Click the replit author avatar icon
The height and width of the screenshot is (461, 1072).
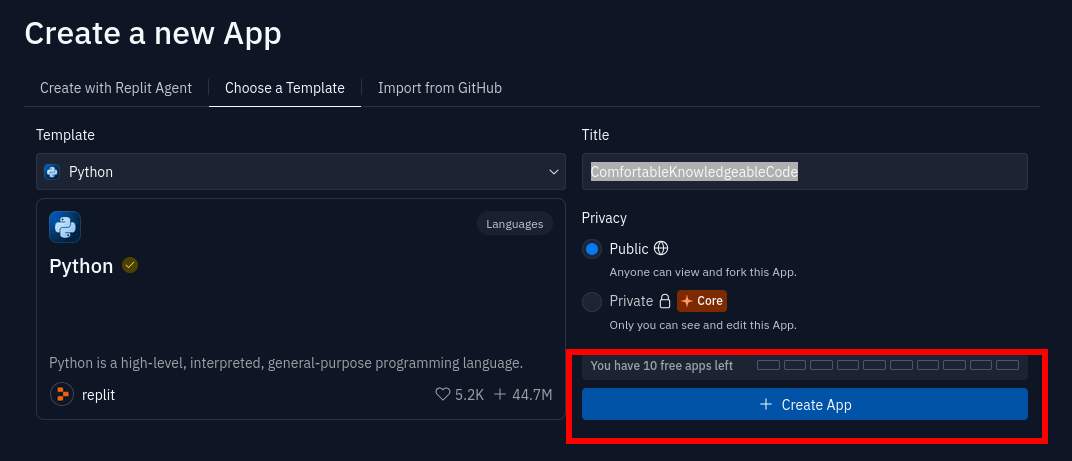(62, 394)
